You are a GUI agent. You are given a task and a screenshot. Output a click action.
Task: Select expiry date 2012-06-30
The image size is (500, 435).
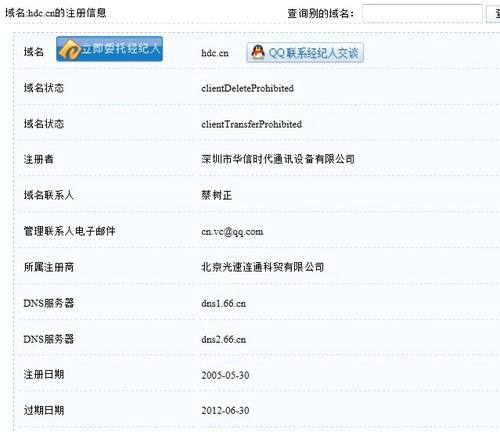pyautogui.click(x=225, y=411)
